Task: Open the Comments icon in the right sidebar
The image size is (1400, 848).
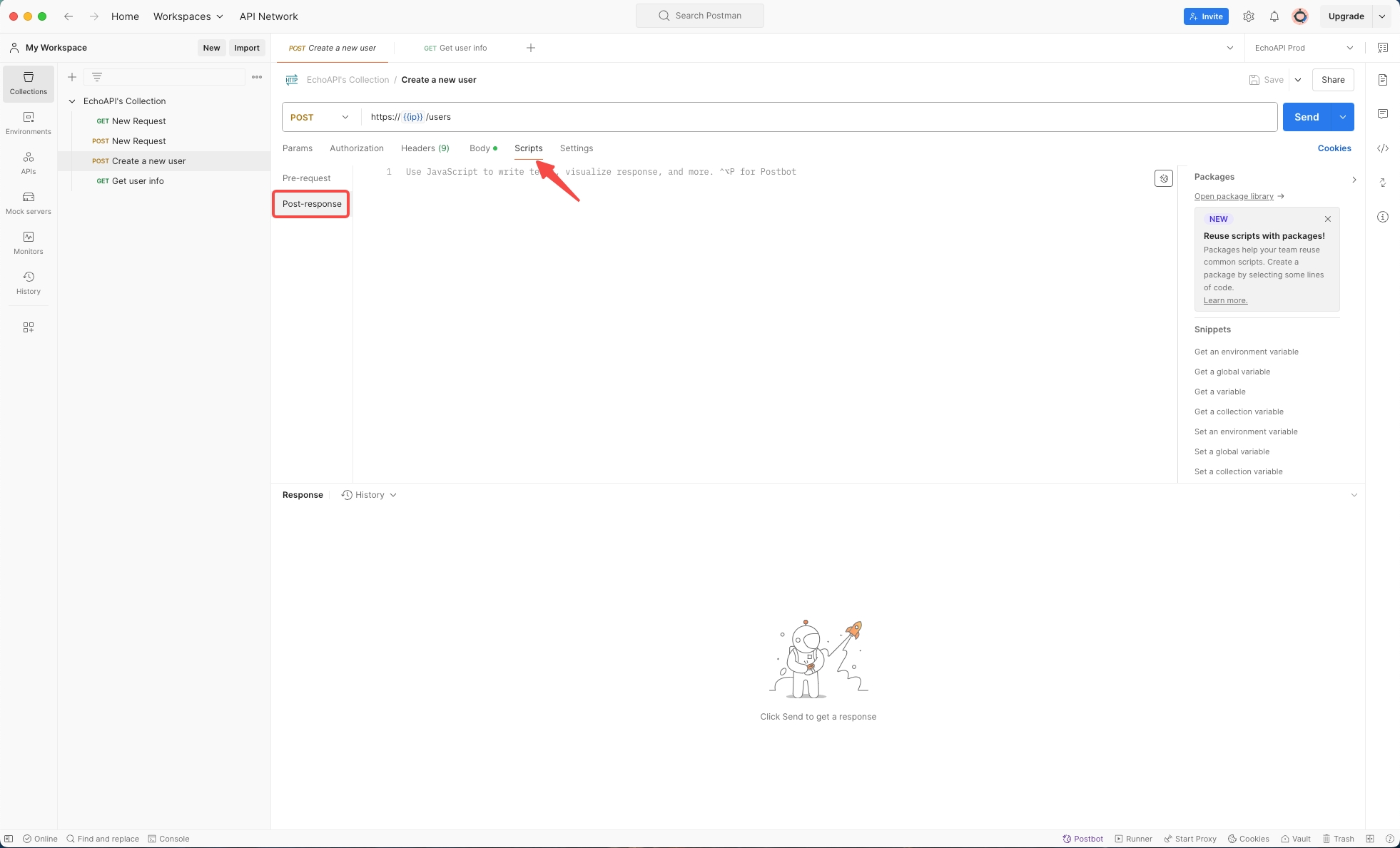Action: pos(1383,114)
